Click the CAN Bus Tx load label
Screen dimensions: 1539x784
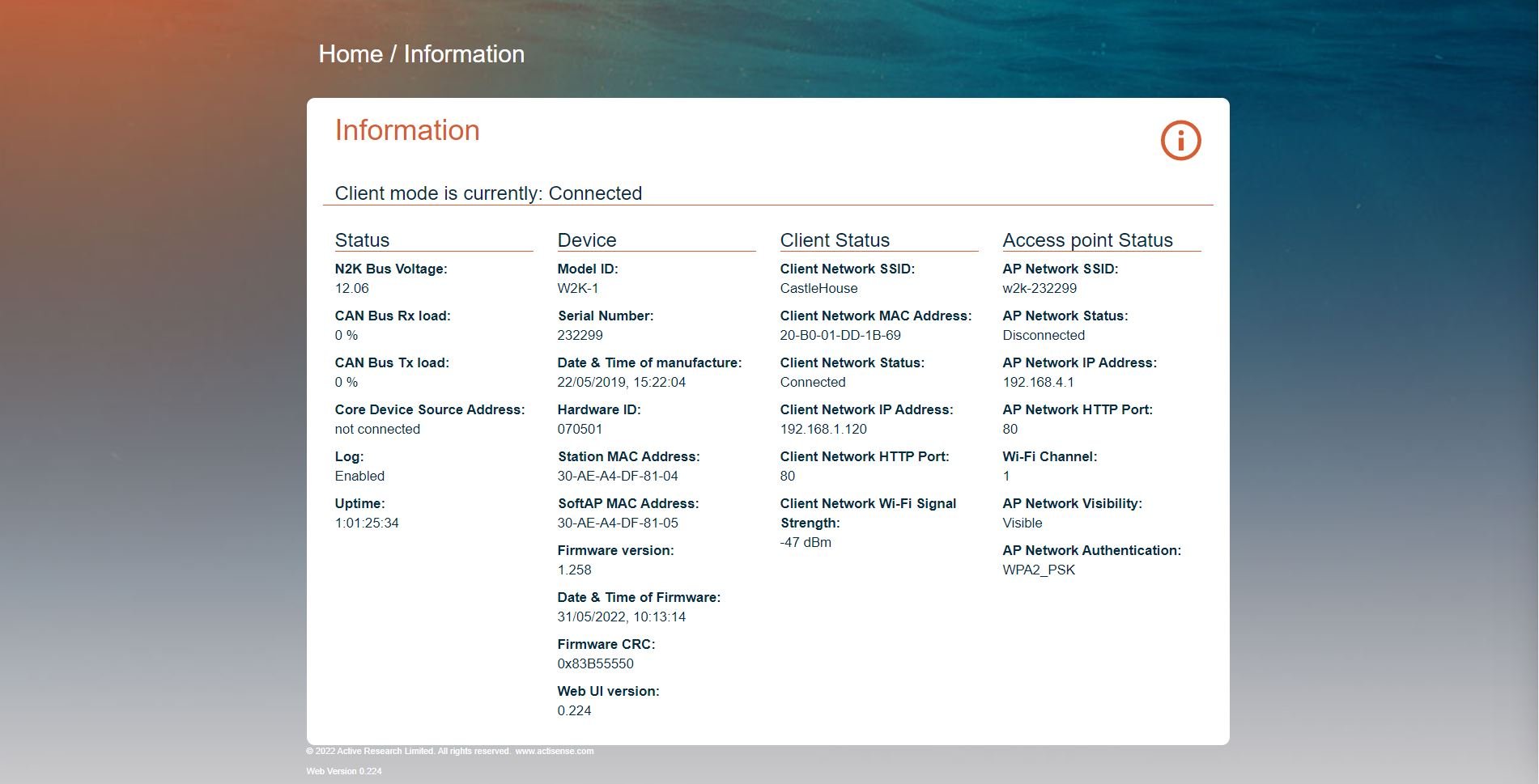pyautogui.click(x=392, y=362)
